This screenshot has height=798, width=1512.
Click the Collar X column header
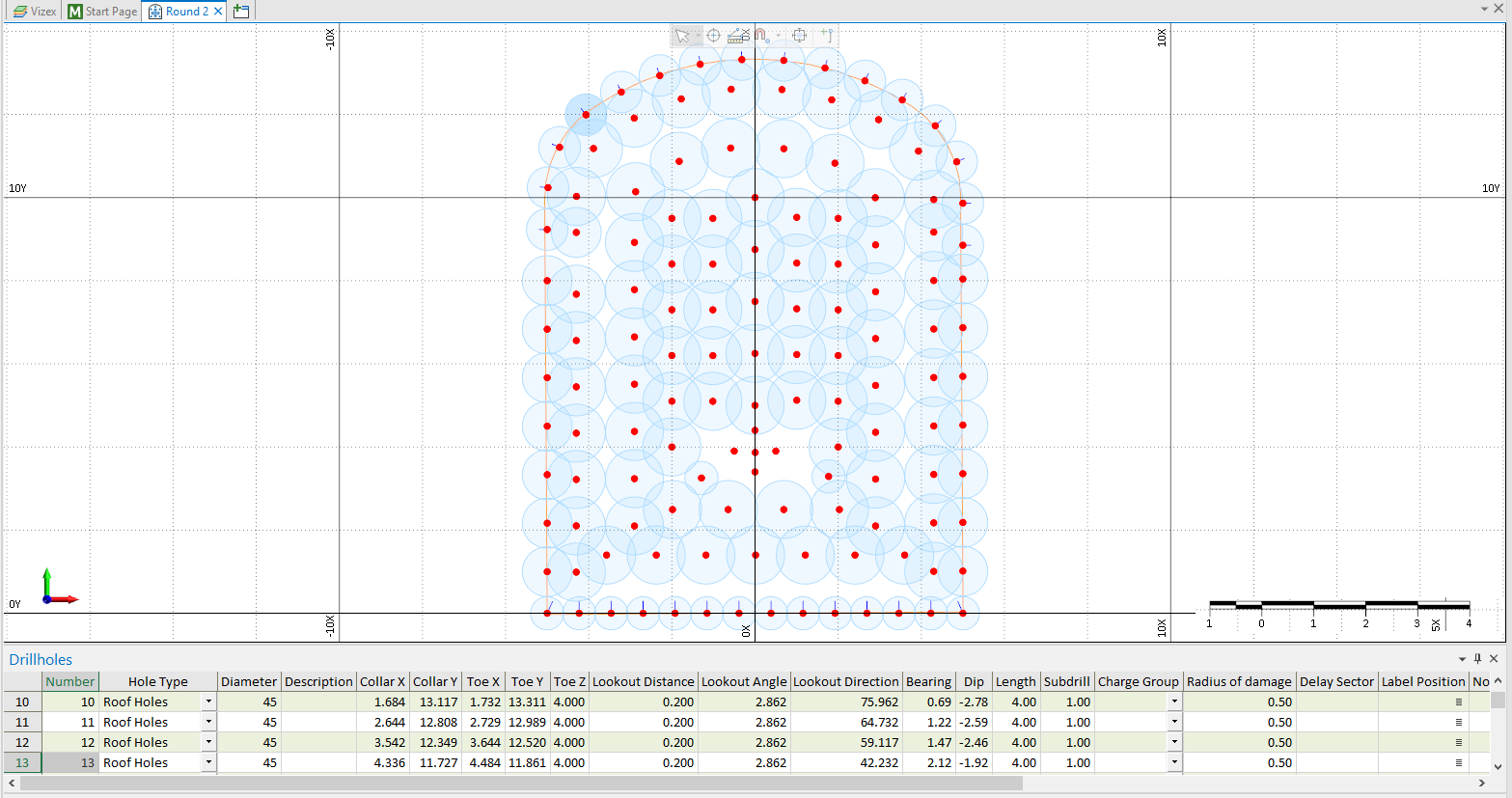[382, 681]
